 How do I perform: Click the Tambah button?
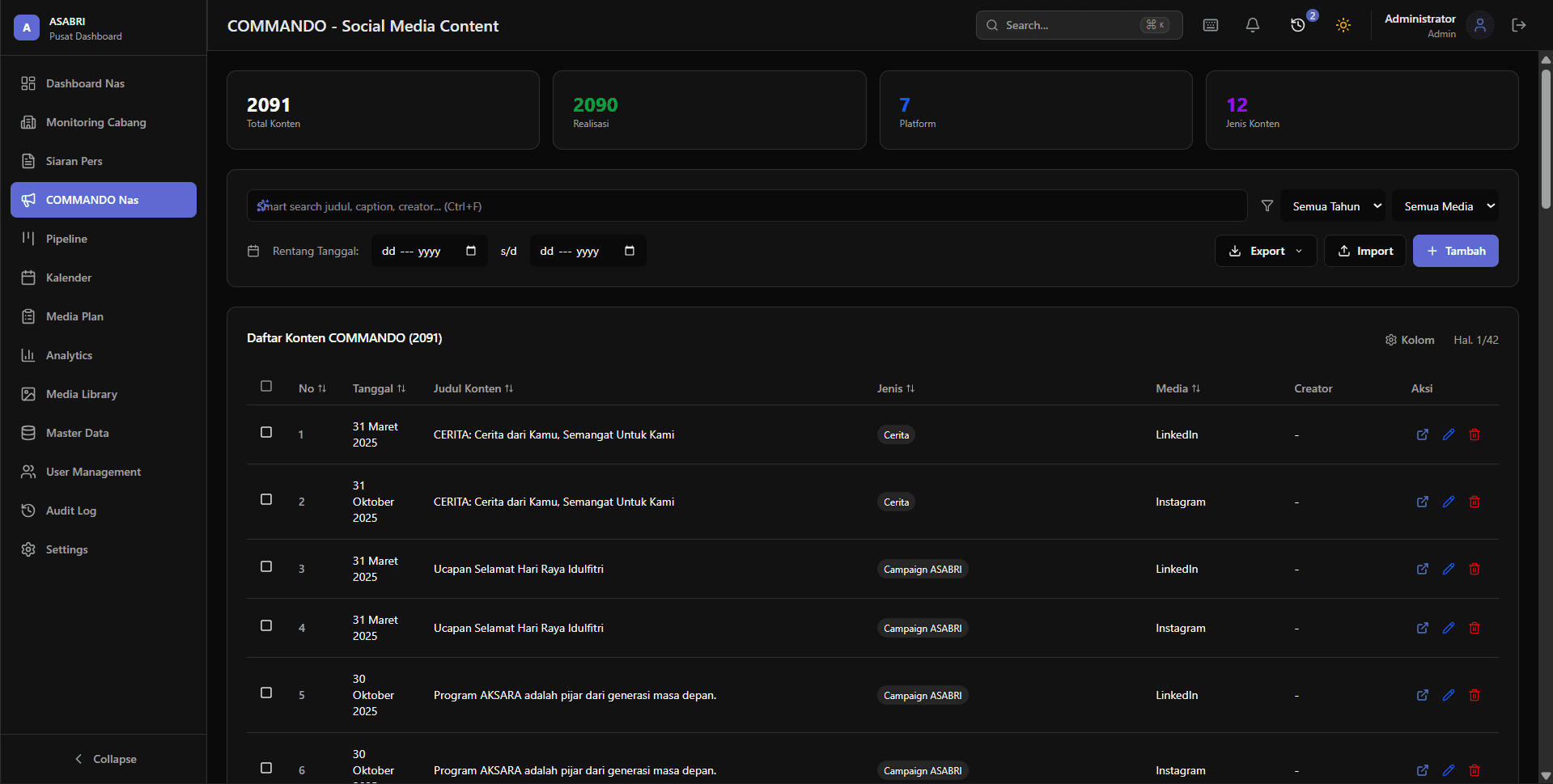[x=1455, y=251]
